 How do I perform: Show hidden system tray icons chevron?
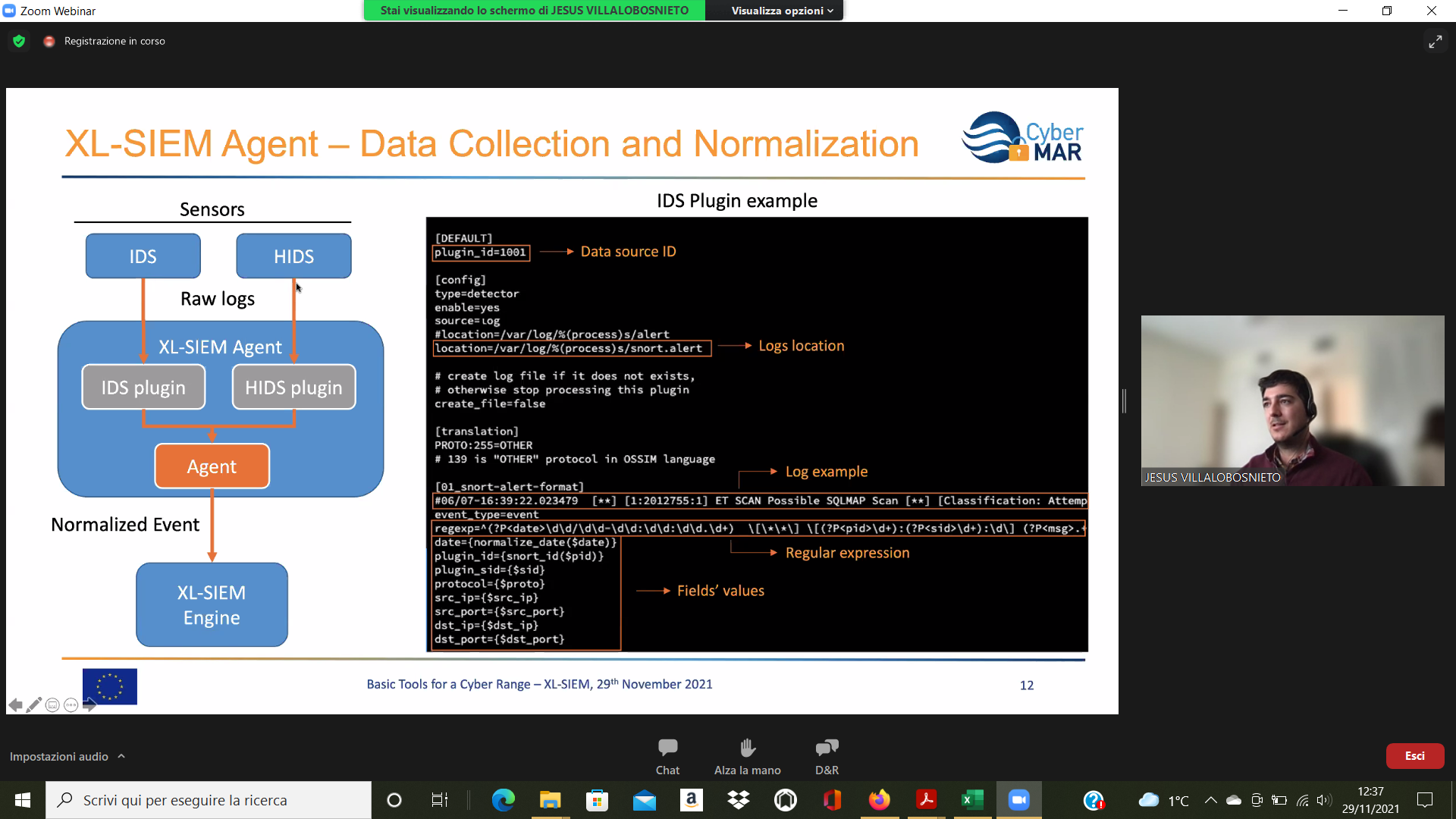click(x=1210, y=800)
